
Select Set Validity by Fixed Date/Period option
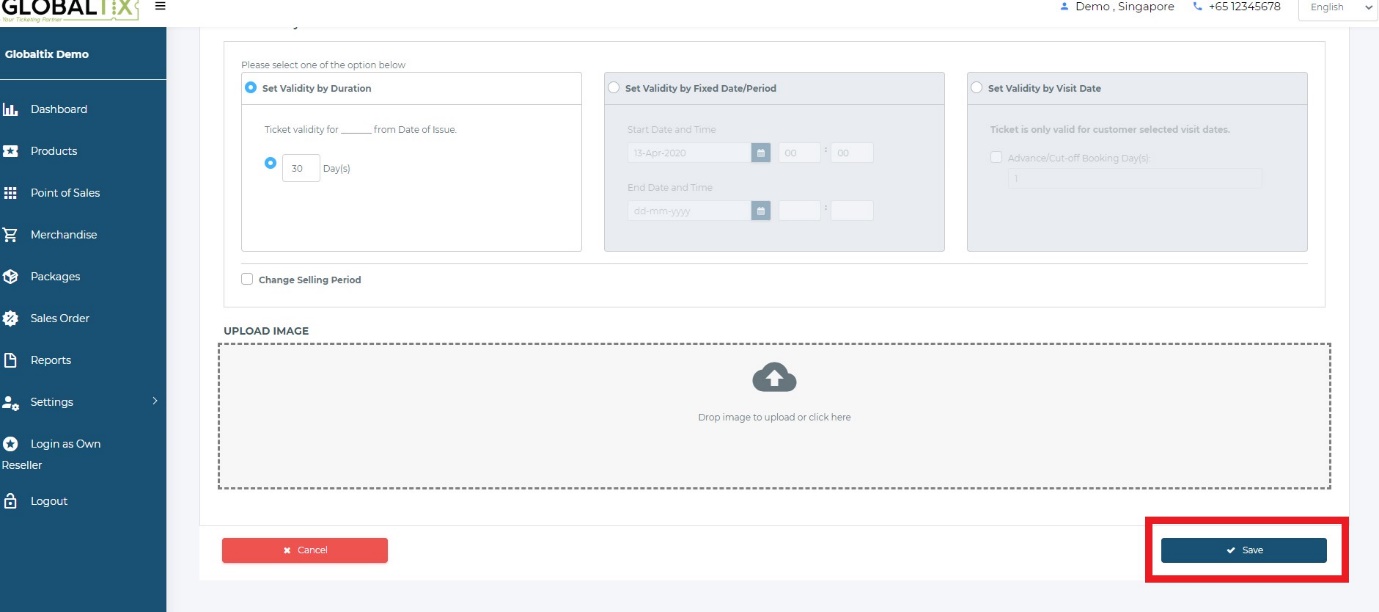click(614, 88)
